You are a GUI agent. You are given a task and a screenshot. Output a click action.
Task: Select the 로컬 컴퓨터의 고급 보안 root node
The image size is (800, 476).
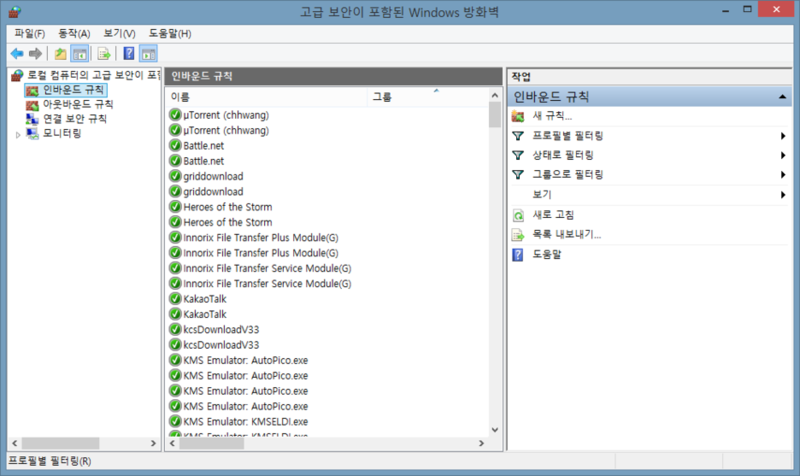94,76
